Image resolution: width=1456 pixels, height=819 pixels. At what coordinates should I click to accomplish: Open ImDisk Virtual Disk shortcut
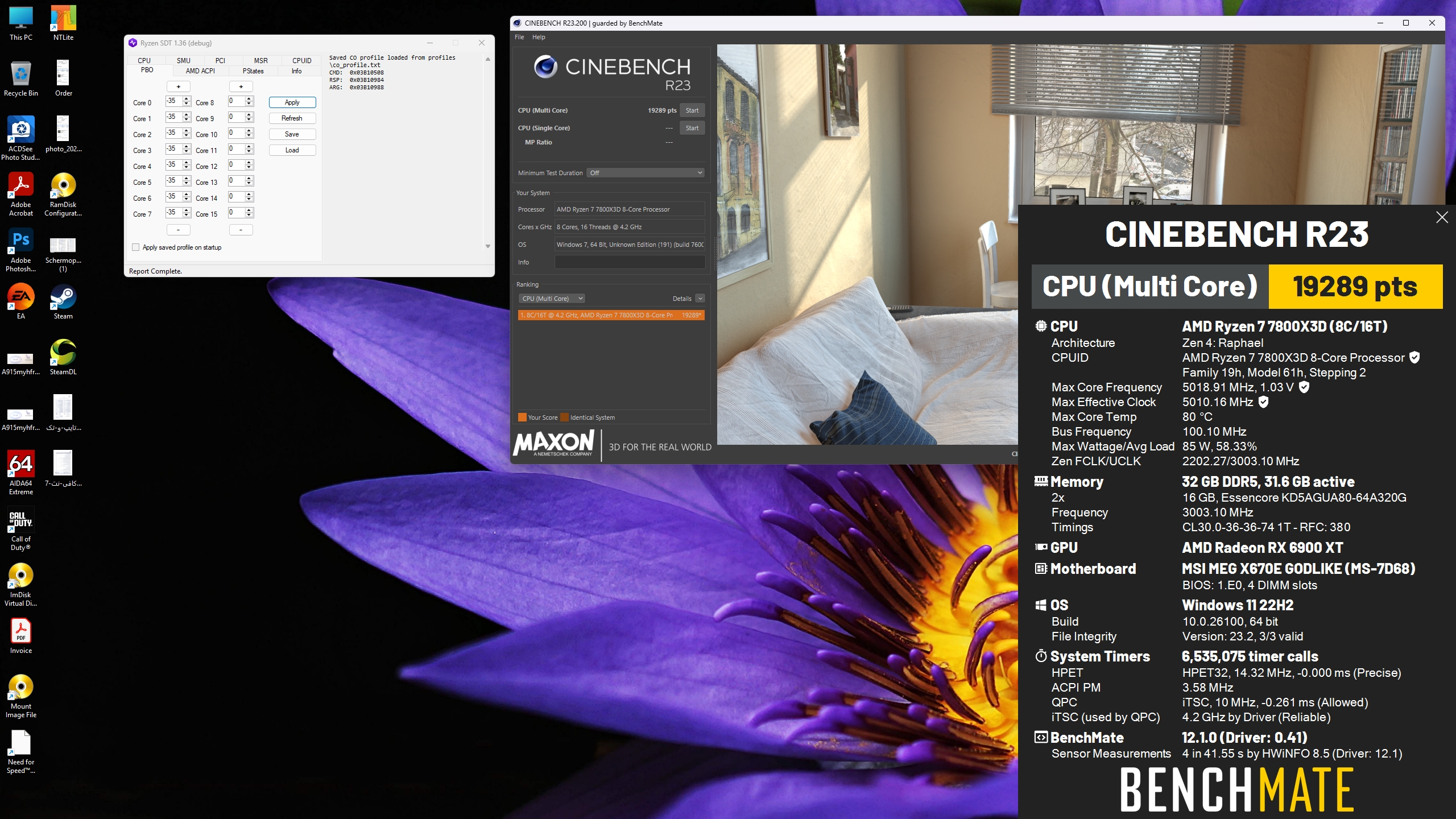pyautogui.click(x=21, y=584)
